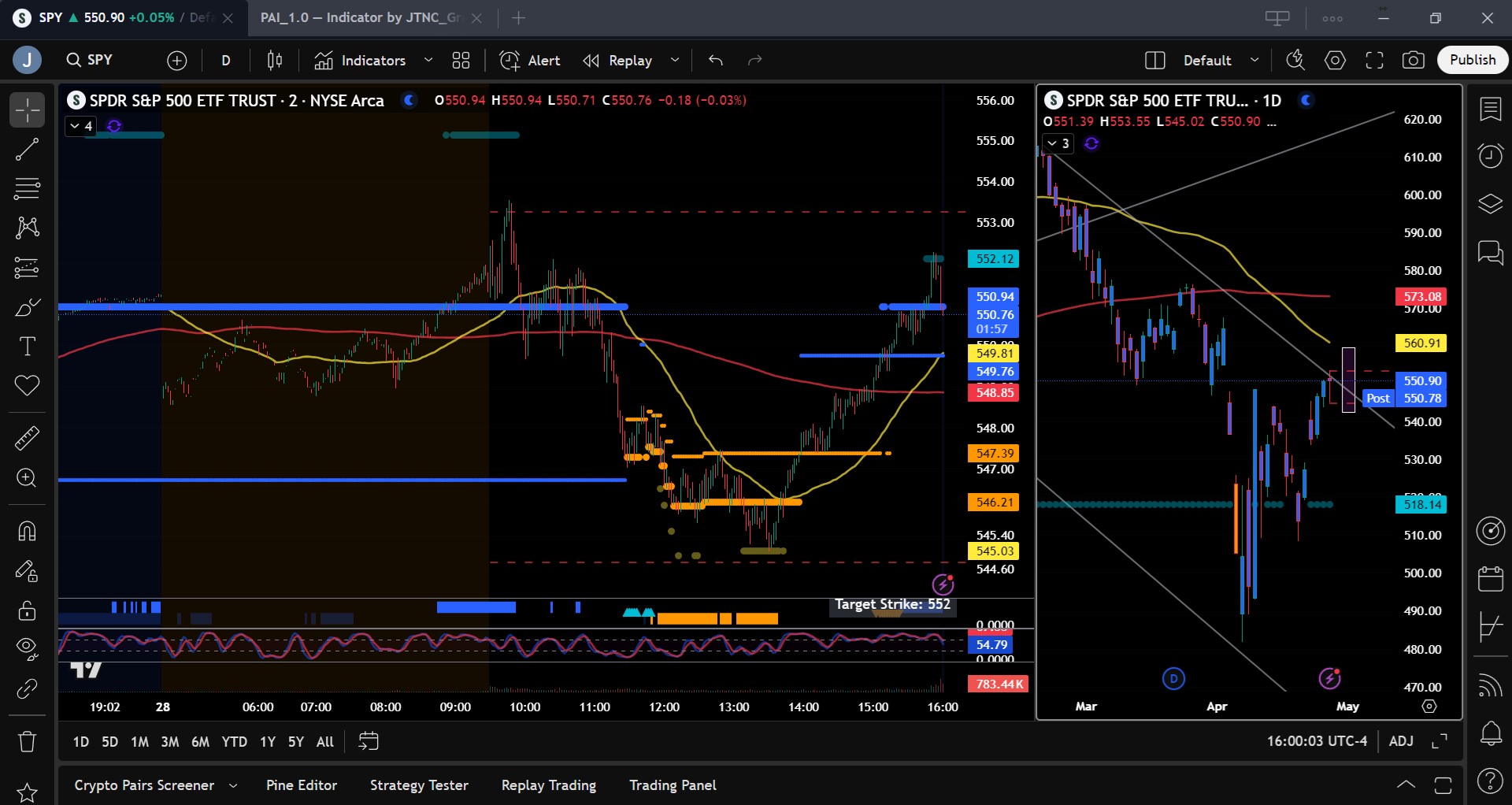Viewport: 1512px width, 805px height.
Task: Open the Pine Editor tab
Action: click(x=301, y=785)
